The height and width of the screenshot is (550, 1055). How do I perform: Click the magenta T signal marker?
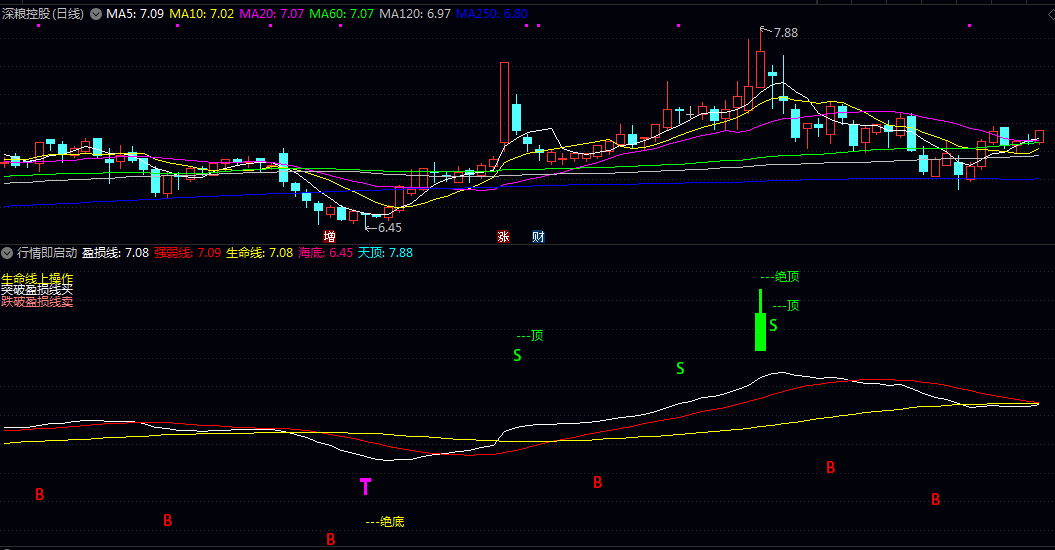[x=365, y=487]
